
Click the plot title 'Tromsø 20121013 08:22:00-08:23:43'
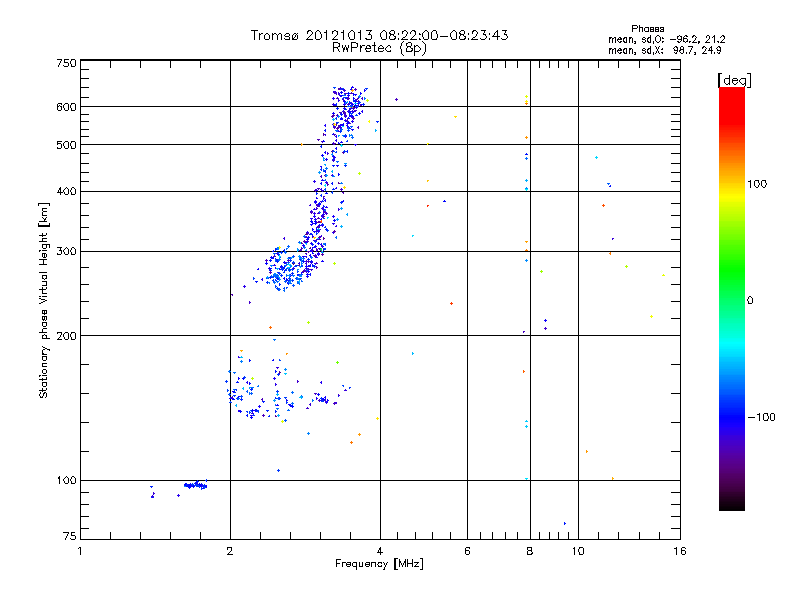coord(379,35)
